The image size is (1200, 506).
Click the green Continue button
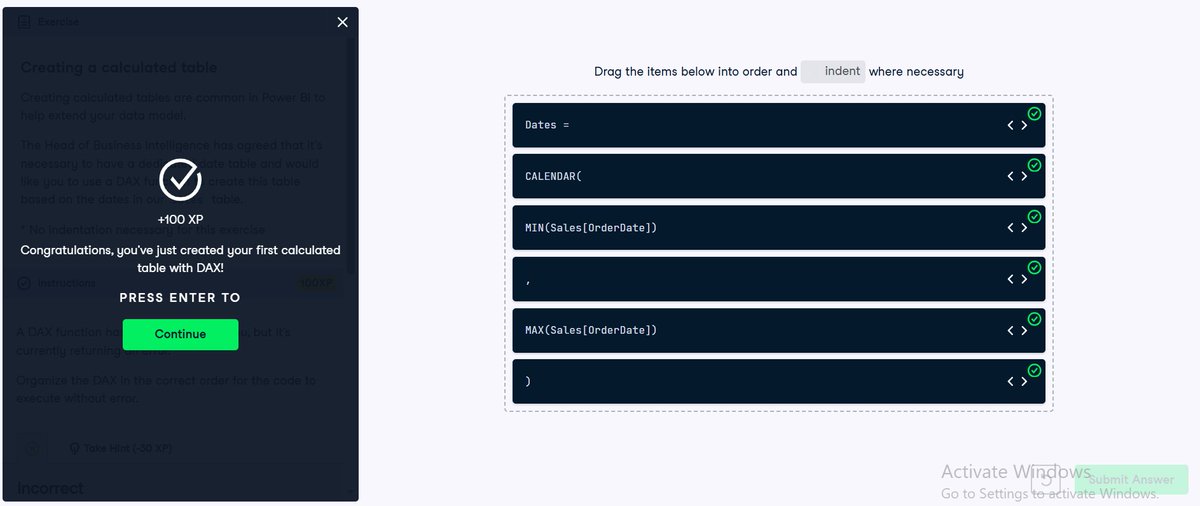180,334
